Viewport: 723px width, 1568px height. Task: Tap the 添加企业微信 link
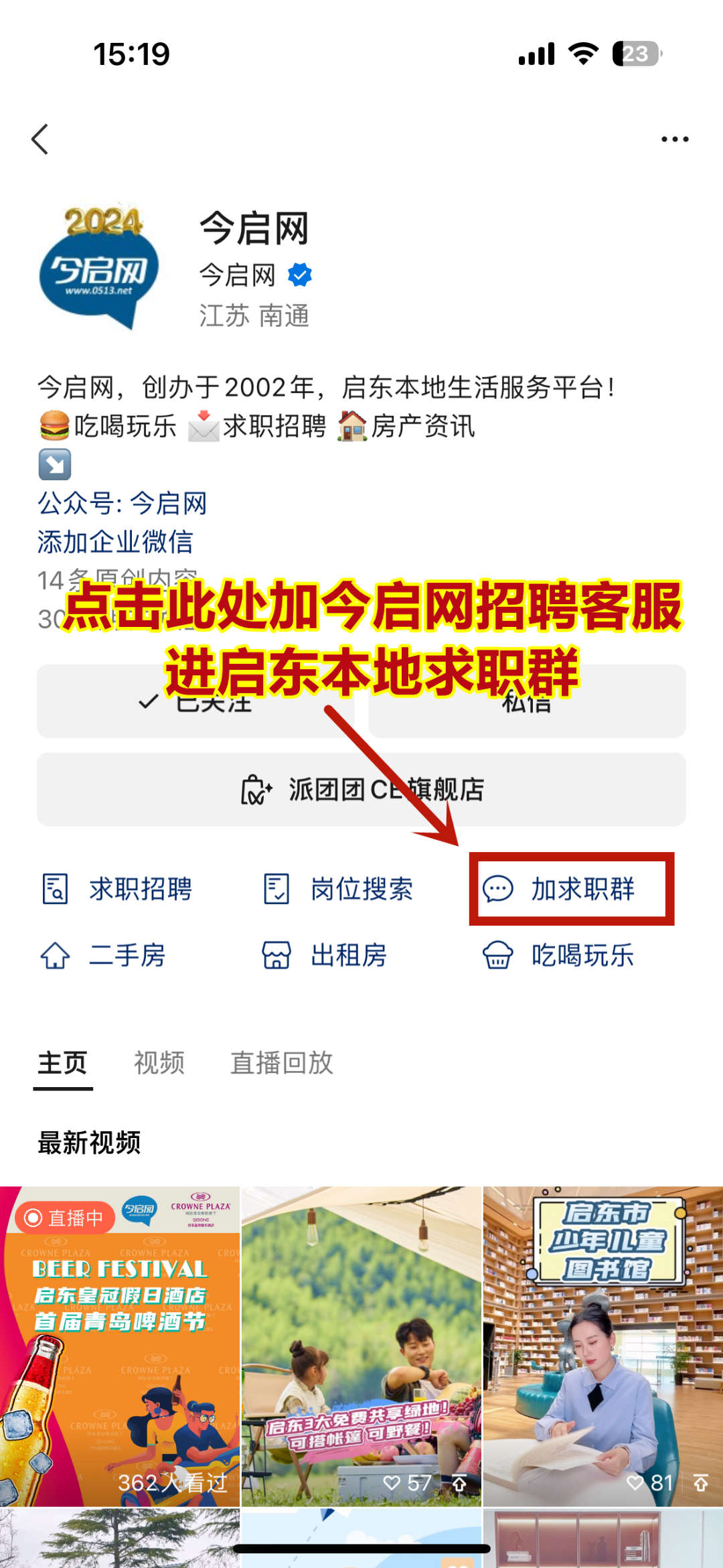pyautogui.click(x=115, y=542)
